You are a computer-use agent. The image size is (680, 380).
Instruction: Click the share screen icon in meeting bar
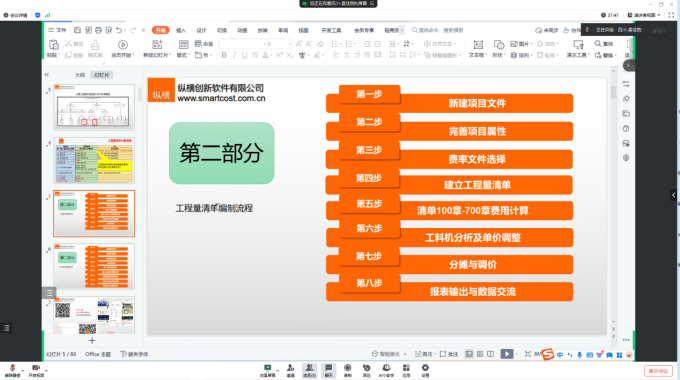(268, 368)
